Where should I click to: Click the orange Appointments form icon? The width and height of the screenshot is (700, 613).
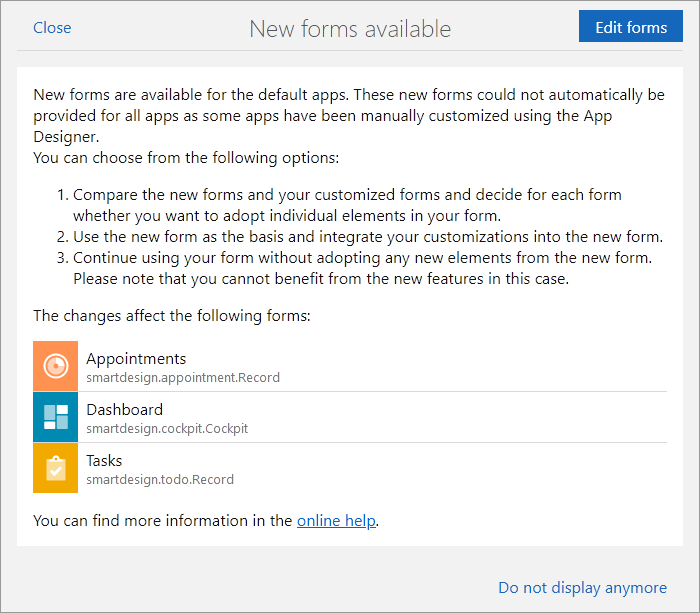click(x=55, y=366)
